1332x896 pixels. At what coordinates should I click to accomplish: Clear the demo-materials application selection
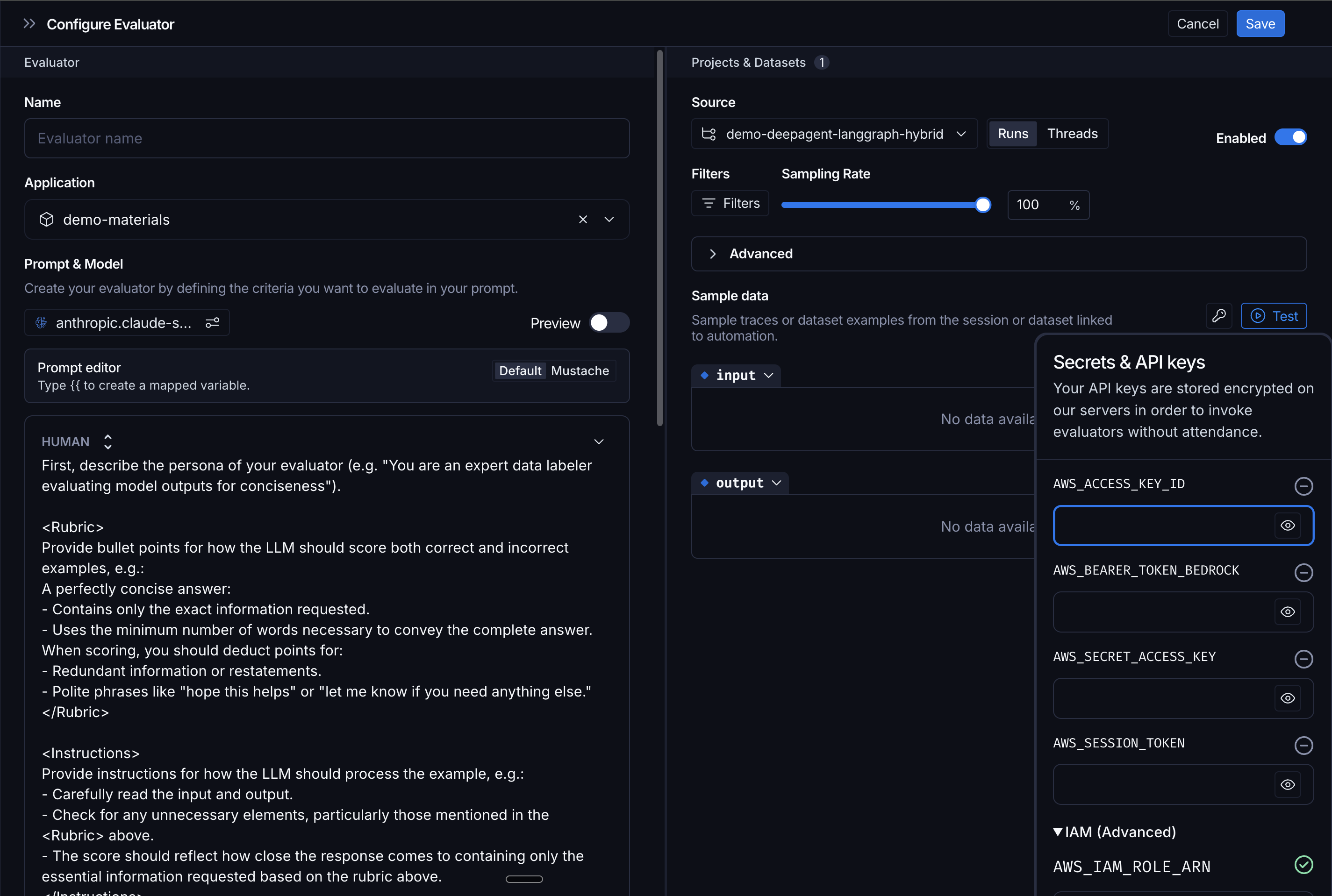[582, 220]
